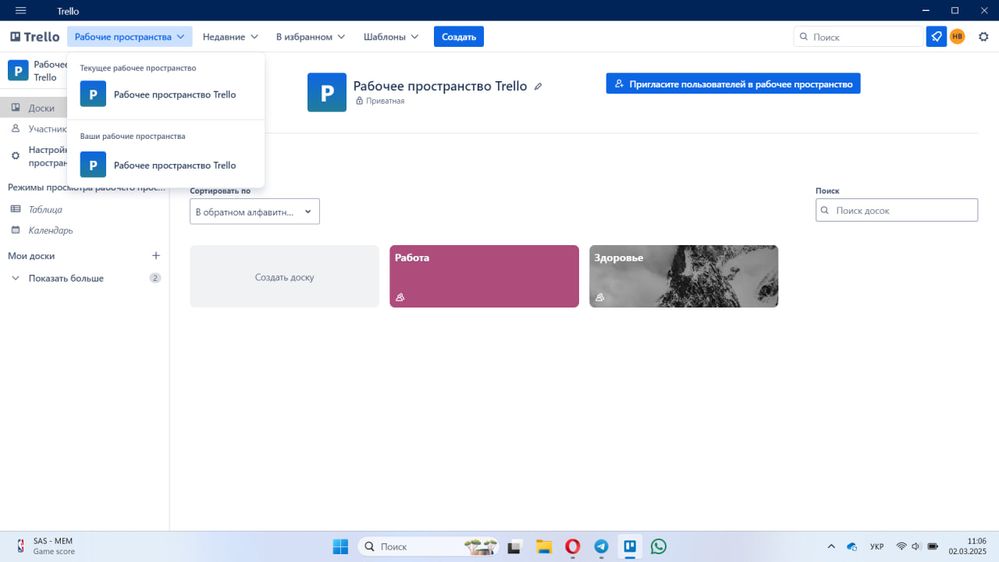Screen dimensions: 999x562
Task: Click the Trello taskbar icon
Action: pos(629,547)
